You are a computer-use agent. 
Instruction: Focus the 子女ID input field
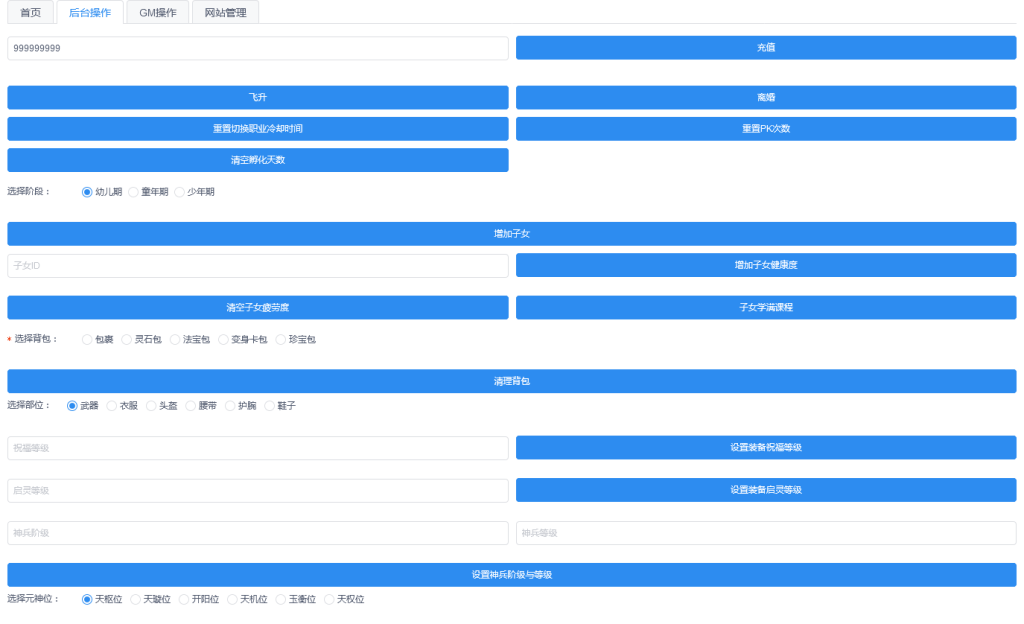[257, 266]
